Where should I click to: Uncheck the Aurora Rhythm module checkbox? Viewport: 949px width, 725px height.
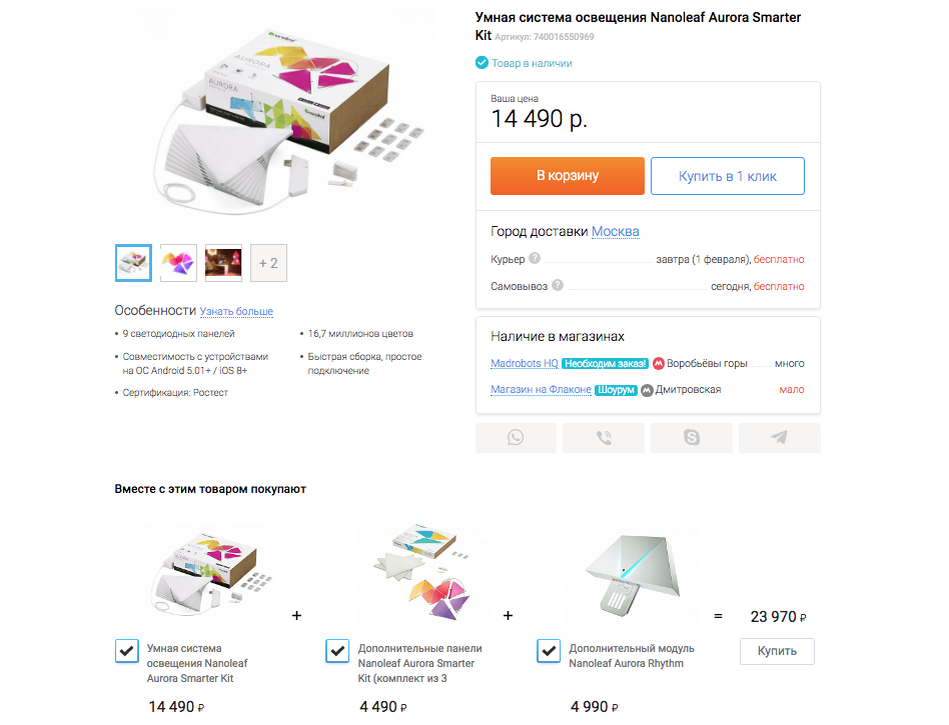click(x=548, y=651)
